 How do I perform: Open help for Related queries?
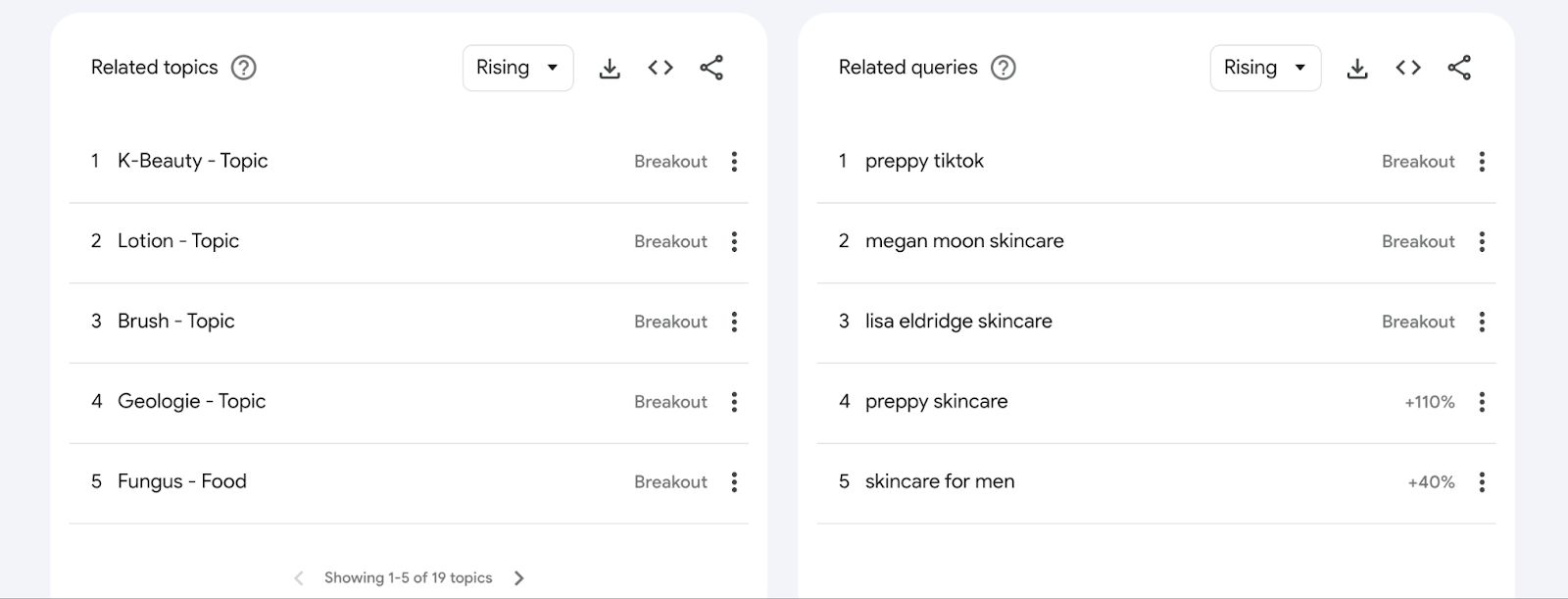pyautogui.click(x=1004, y=68)
